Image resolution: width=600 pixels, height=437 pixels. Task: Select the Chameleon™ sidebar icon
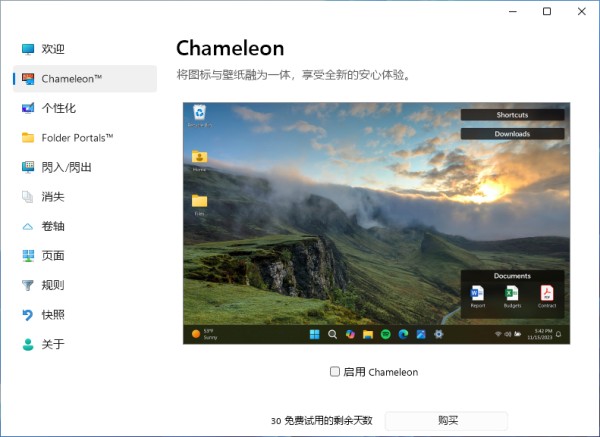[28, 78]
